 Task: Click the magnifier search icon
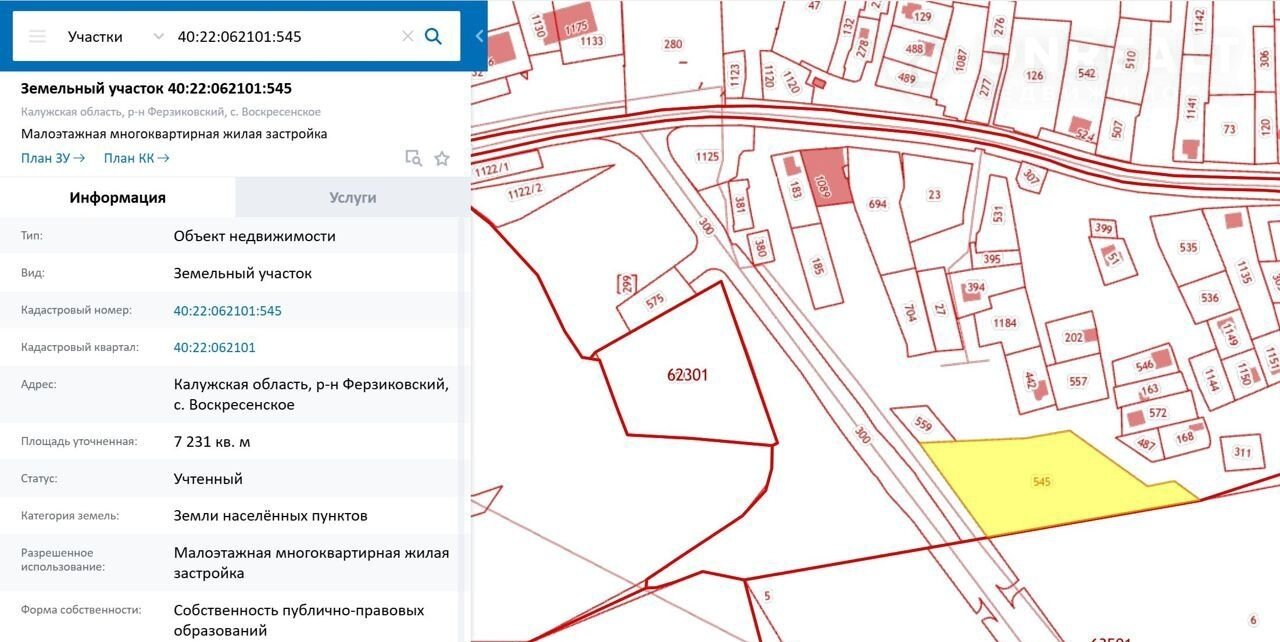pos(434,37)
